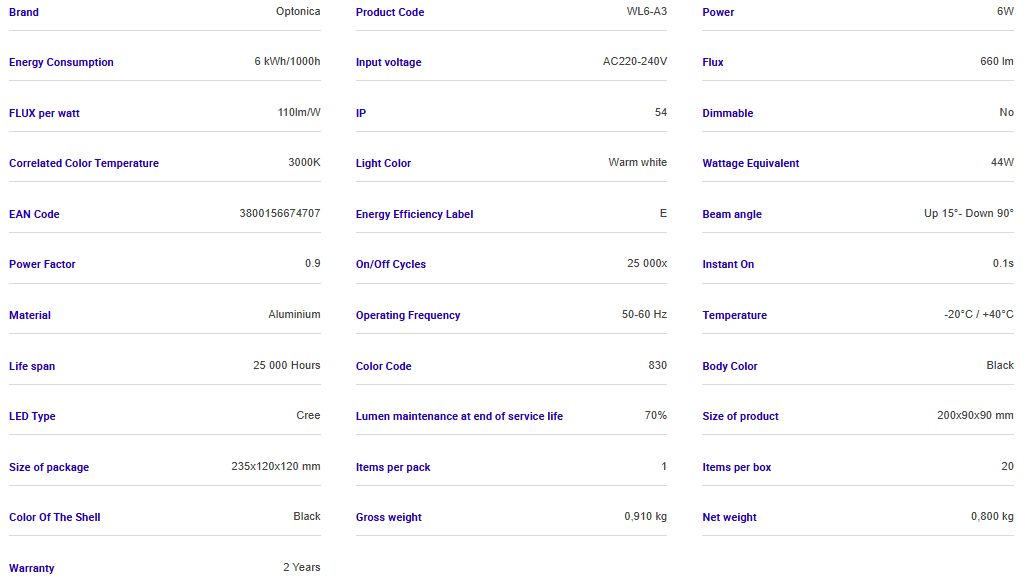
Task: Click the EAN Code number 3800156674707
Action: coord(280,213)
